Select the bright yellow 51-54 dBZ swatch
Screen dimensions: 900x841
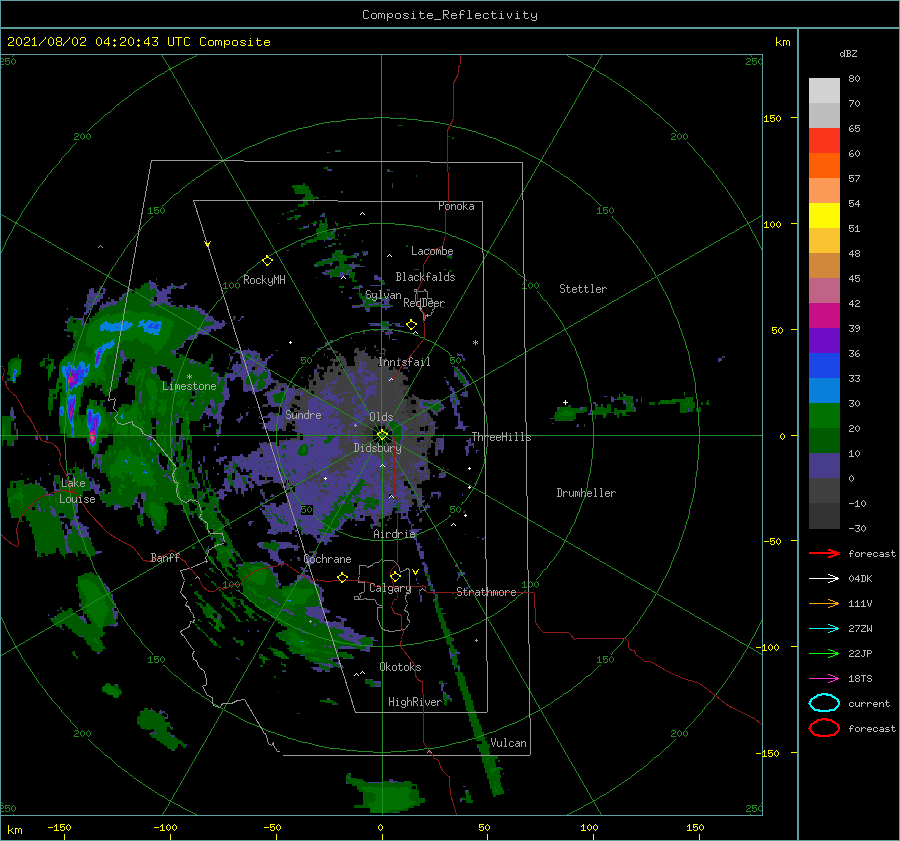(824, 215)
